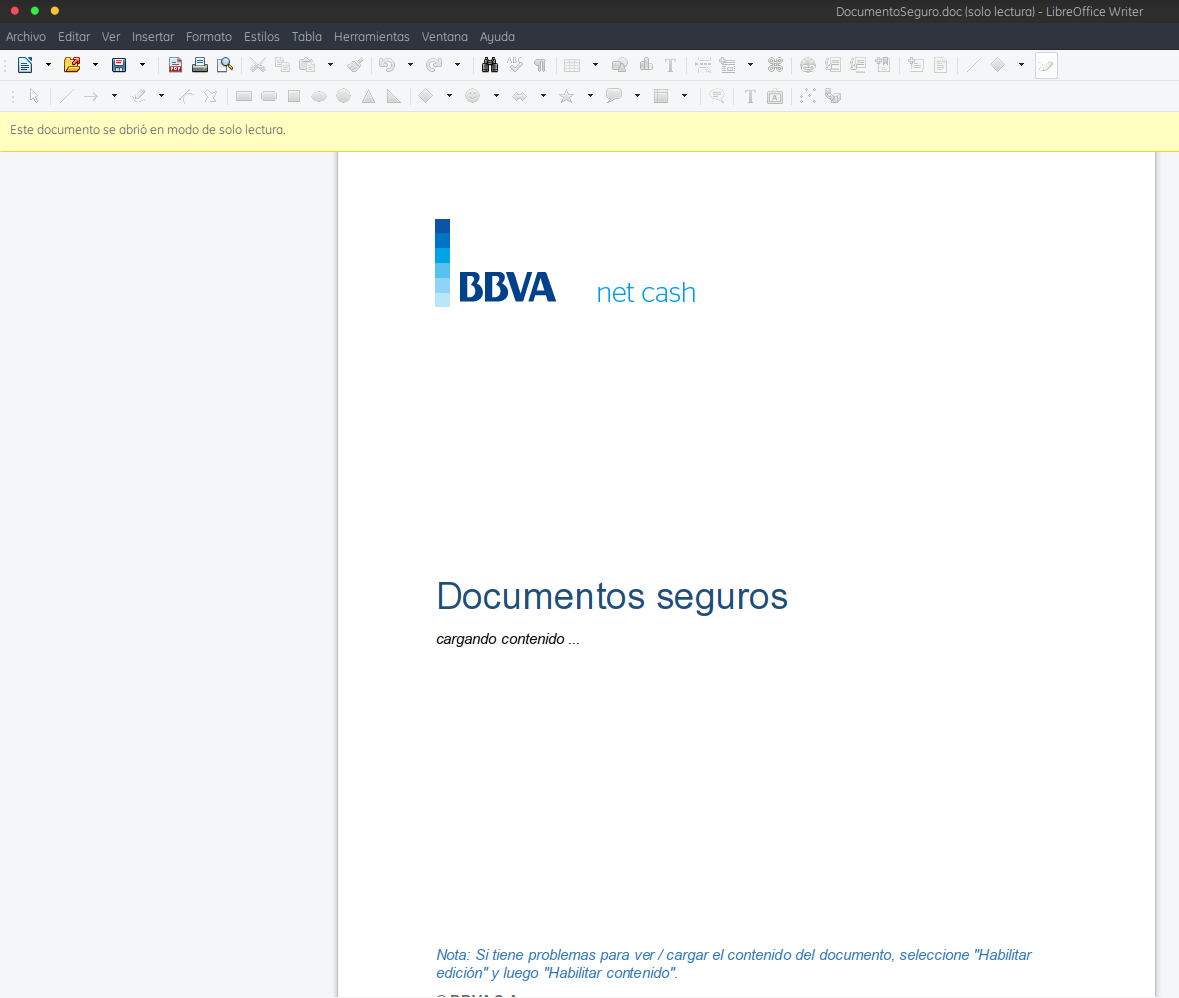Expand the Paste options dropdown arrow
Image resolution: width=1179 pixels, height=998 pixels.
(330, 65)
